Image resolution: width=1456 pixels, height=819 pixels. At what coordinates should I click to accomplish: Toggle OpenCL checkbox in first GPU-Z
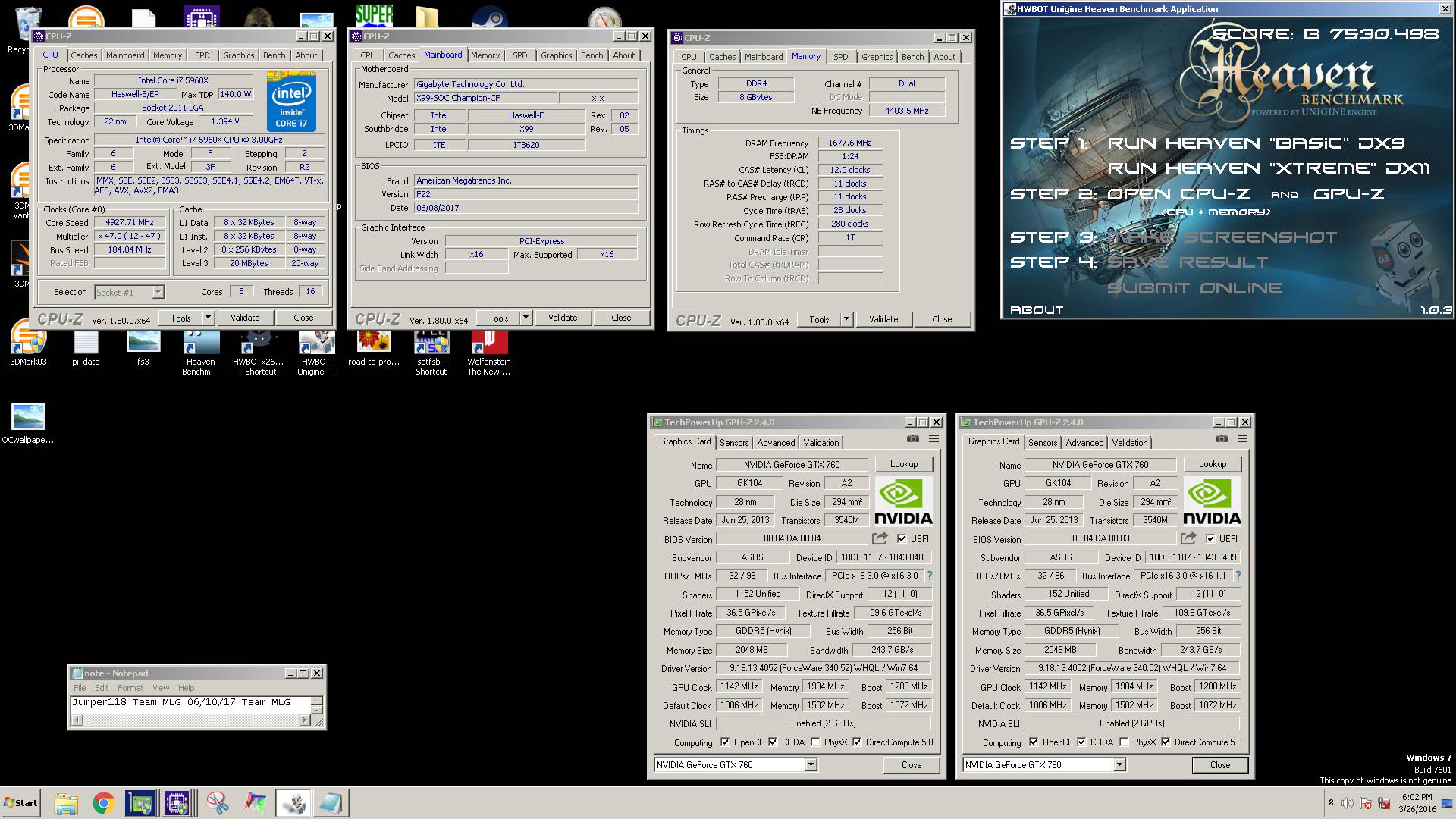click(725, 742)
